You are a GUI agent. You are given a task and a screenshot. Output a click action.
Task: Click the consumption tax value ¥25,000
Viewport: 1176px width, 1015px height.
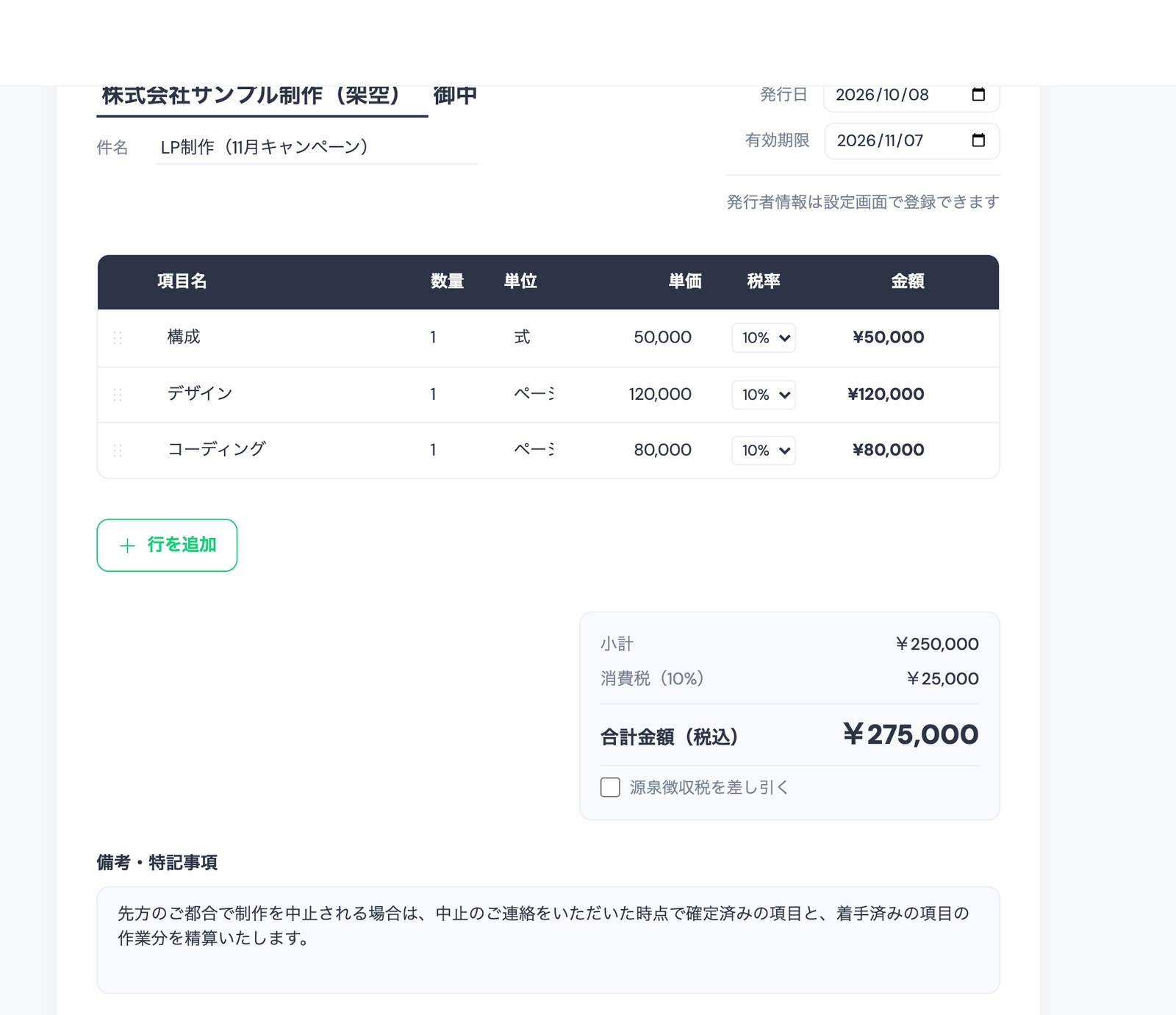pyautogui.click(x=943, y=678)
